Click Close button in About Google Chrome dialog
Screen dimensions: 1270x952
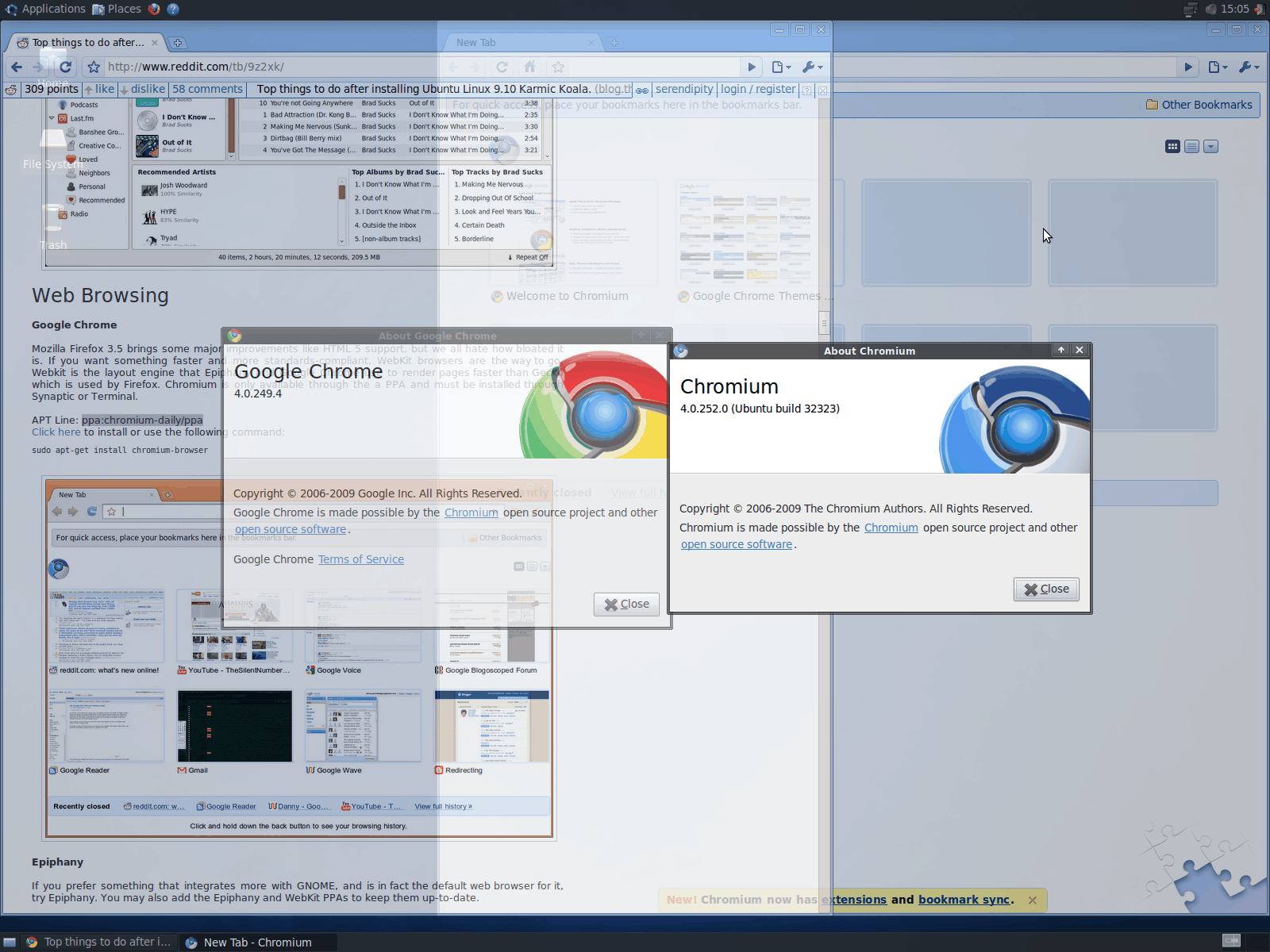point(626,605)
